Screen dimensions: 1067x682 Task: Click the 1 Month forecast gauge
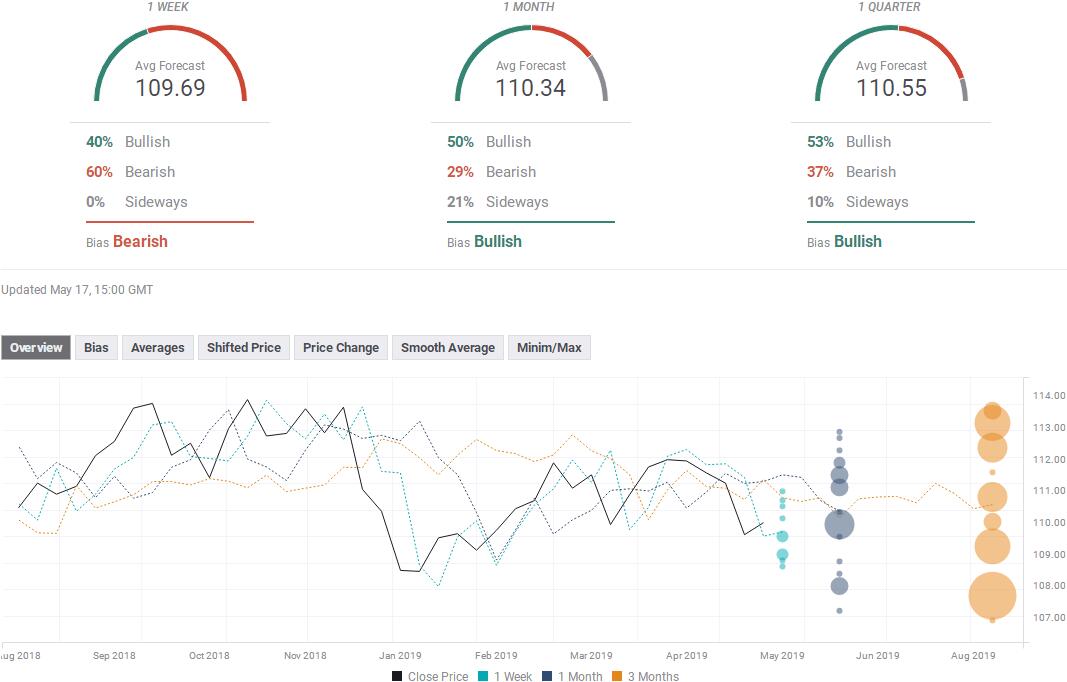(x=531, y=68)
